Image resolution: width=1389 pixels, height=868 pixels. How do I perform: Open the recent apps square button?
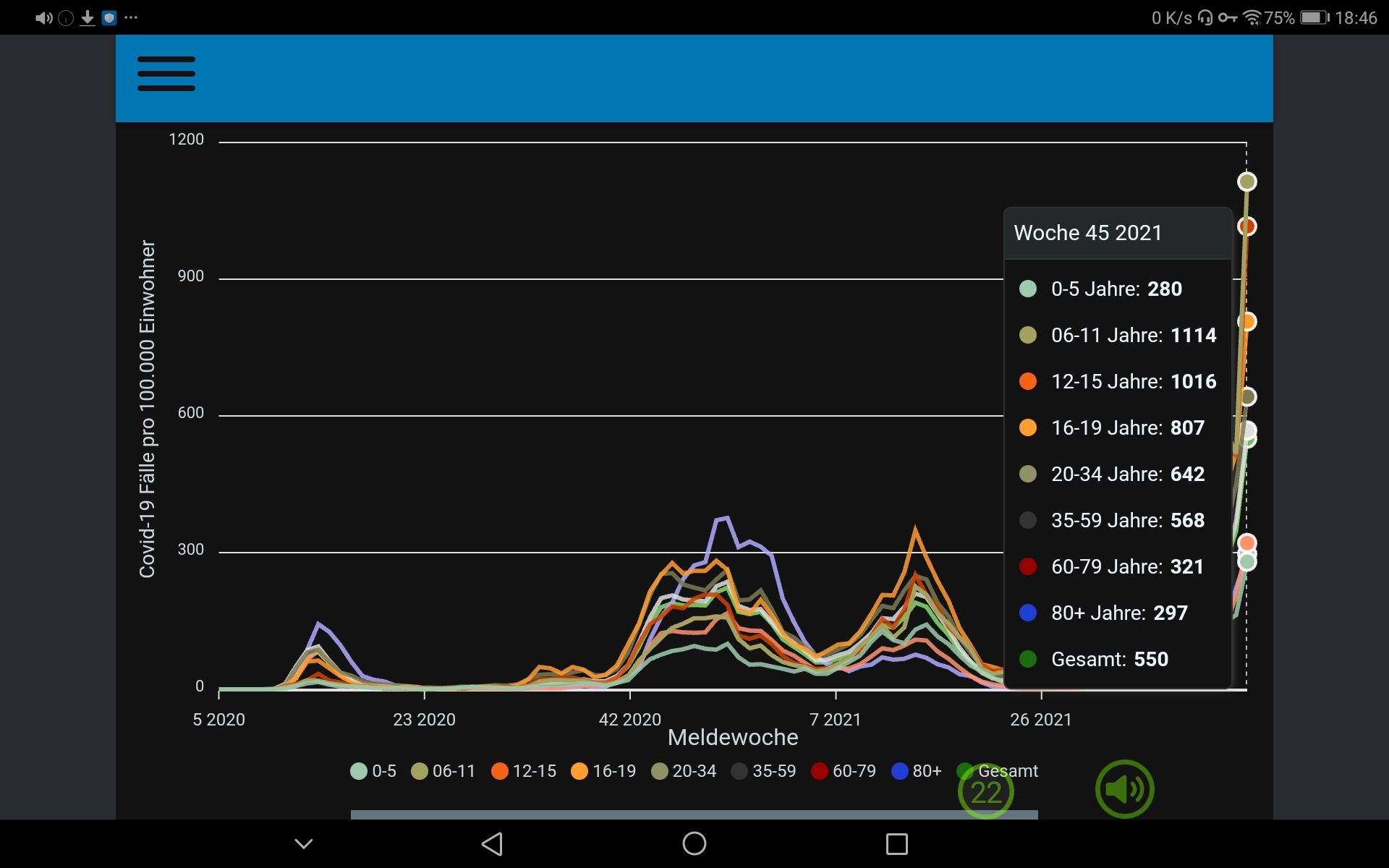tap(896, 843)
